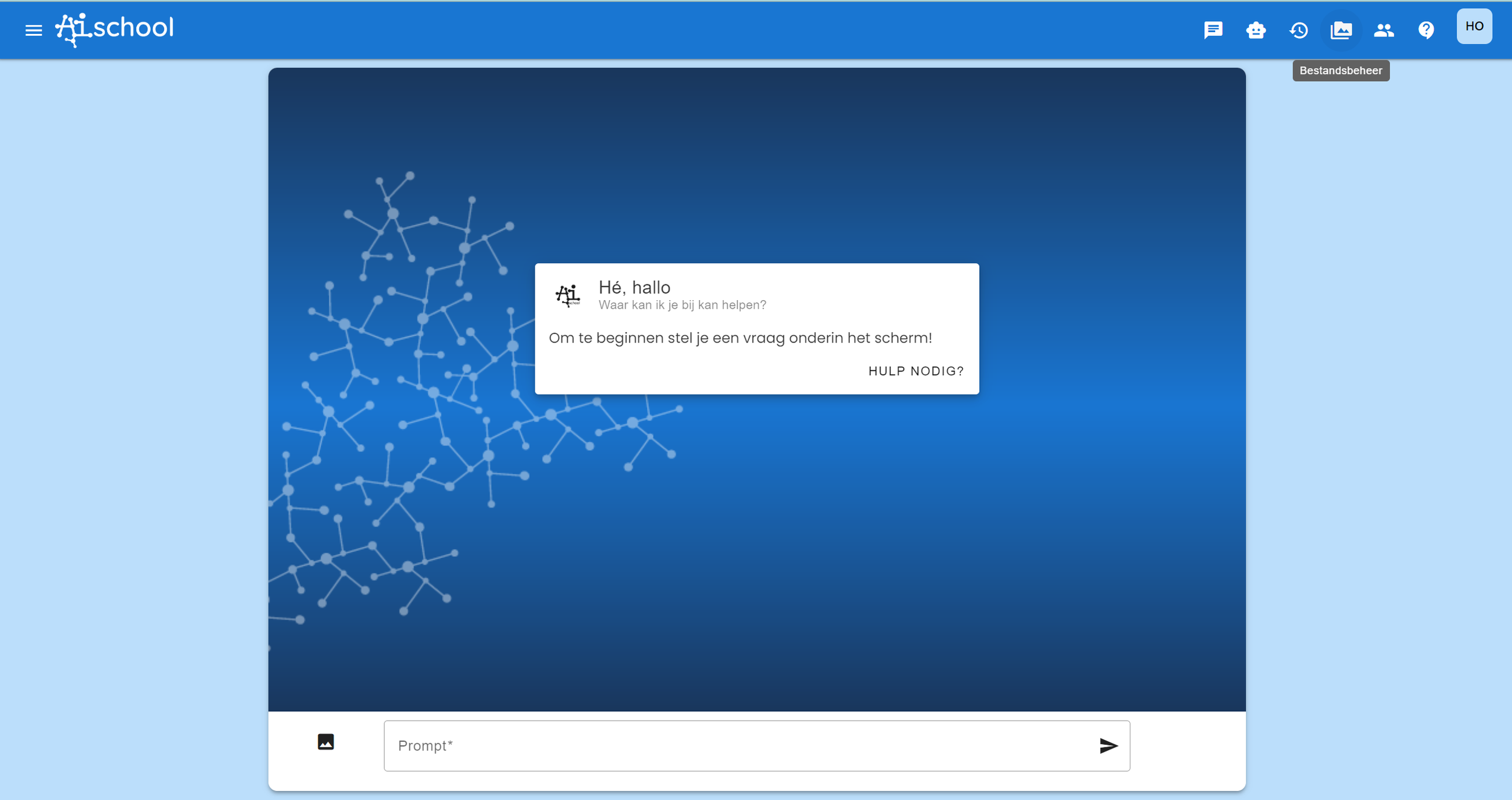Open the chat messages icon
The width and height of the screenshot is (1512, 800).
click(1213, 30)
